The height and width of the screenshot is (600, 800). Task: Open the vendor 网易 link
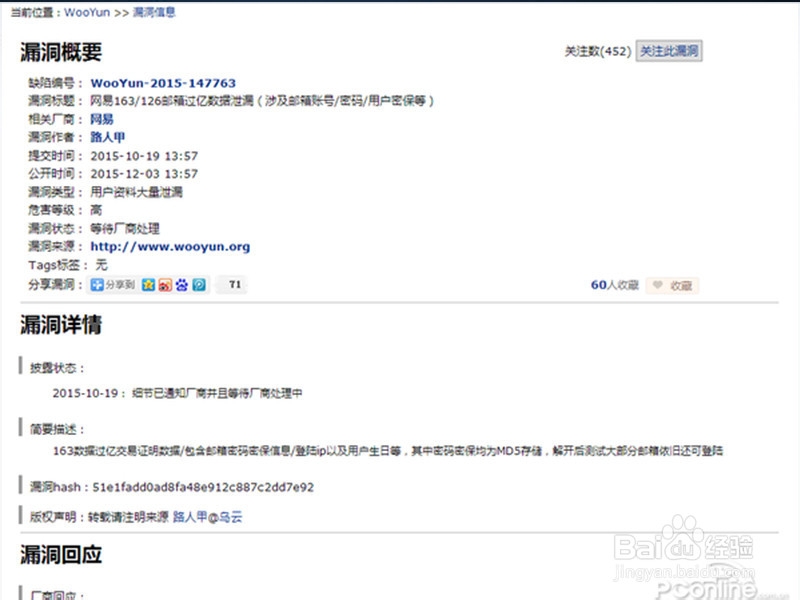click(x=102, y=119)
